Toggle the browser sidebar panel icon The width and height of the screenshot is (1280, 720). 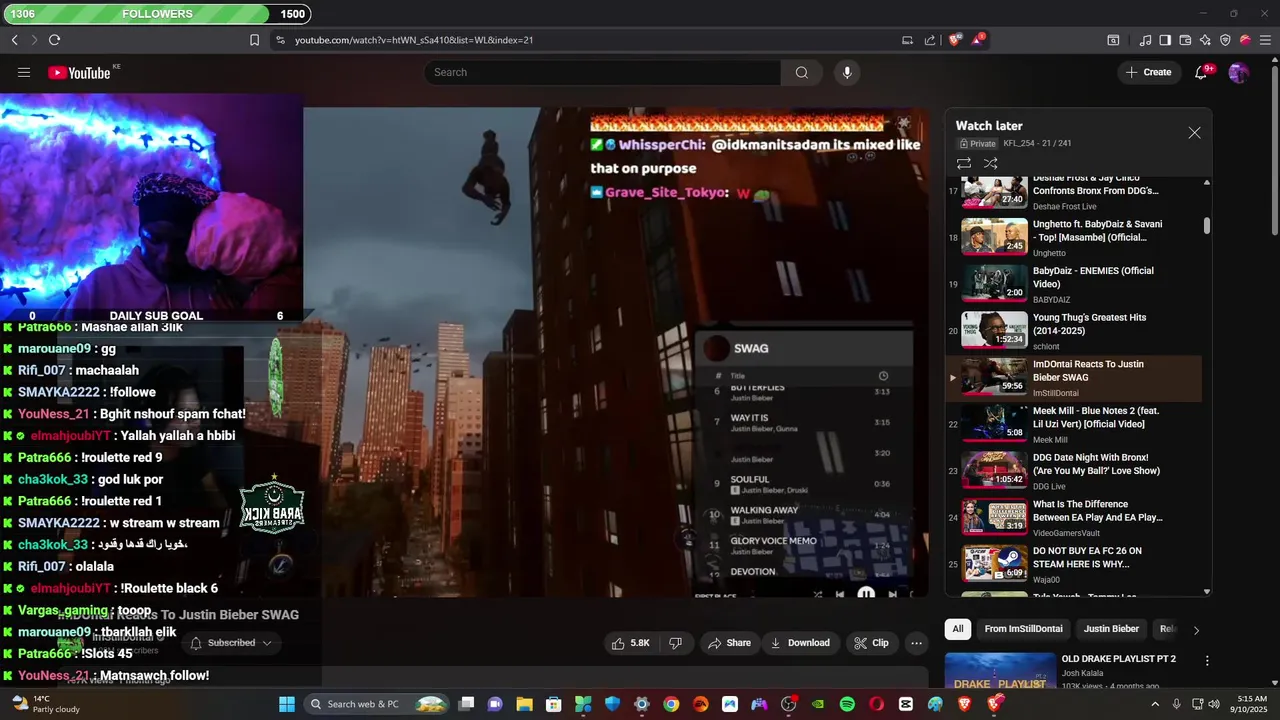pyautogui.click(x=1165, y=40)
